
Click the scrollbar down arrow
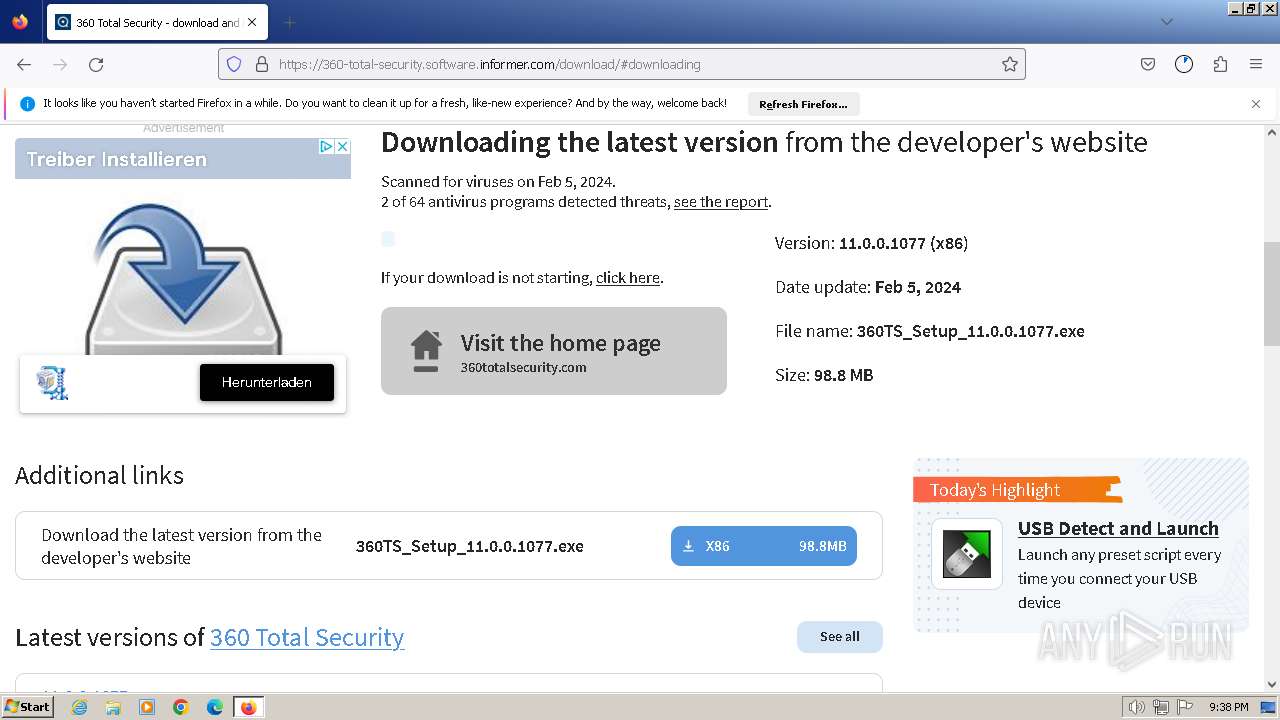coord(1272,684)
